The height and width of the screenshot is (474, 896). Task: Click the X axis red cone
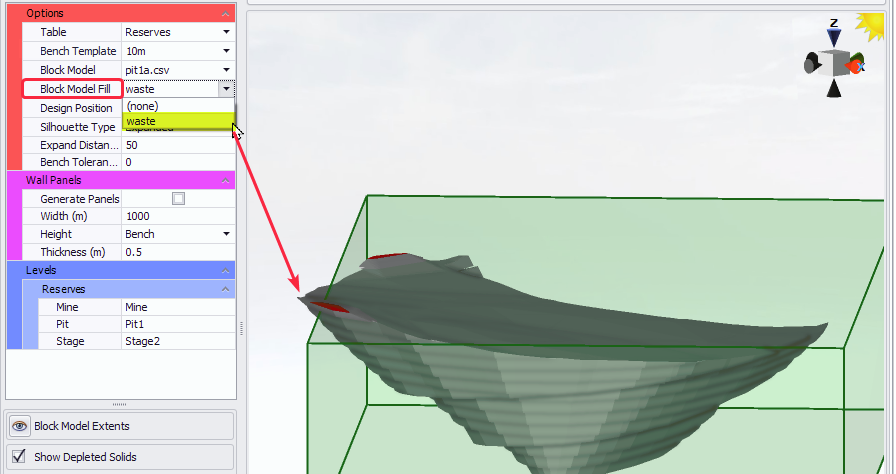point(856,66)
